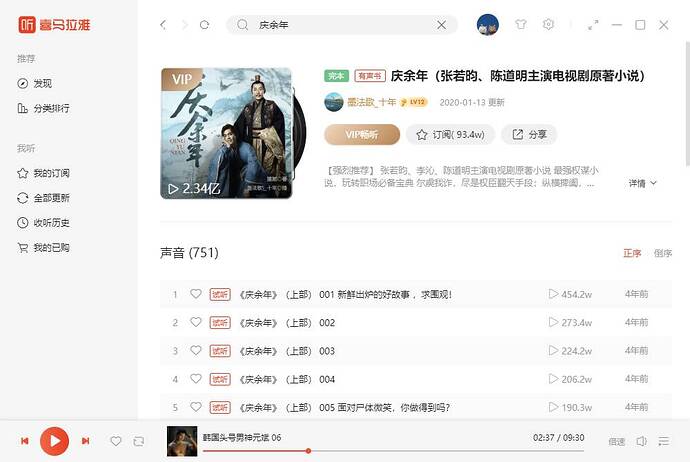Skip to the next track
This screenshot has height=462, width=690.
[x=85, y=440]
